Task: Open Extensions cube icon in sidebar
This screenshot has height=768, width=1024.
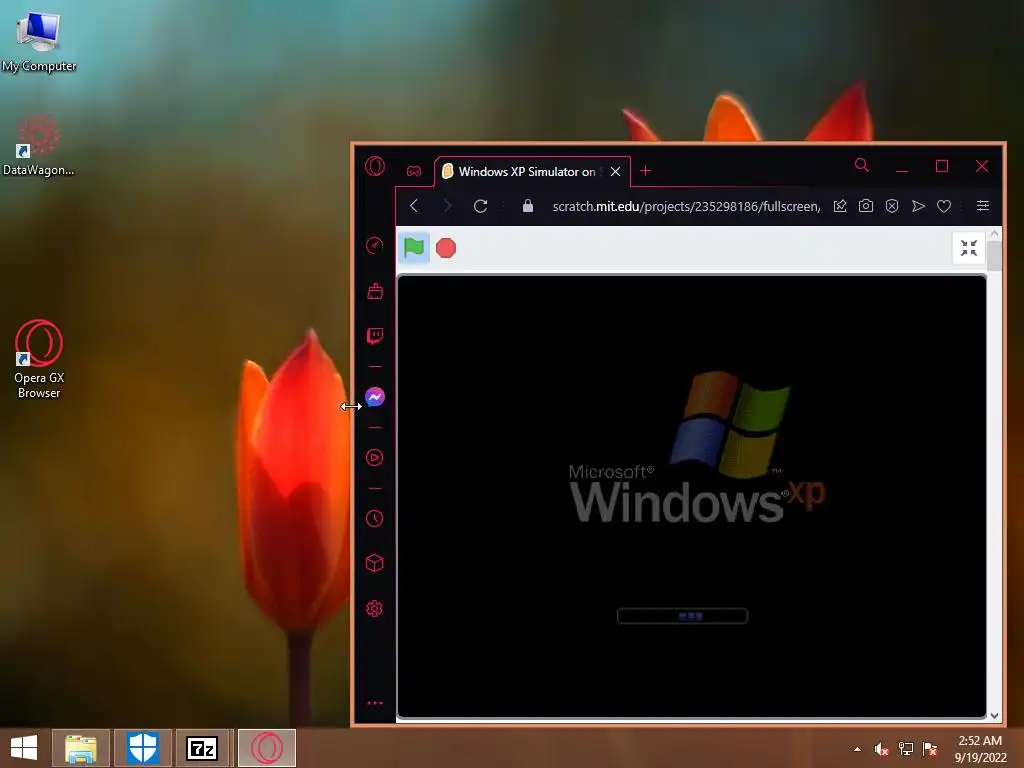Action: 375,563
